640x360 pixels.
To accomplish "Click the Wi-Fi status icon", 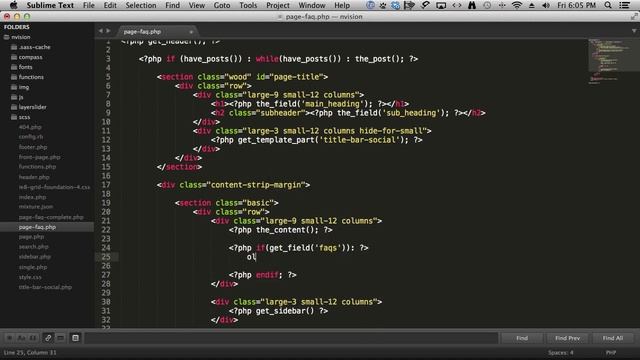I will (517, 5).
